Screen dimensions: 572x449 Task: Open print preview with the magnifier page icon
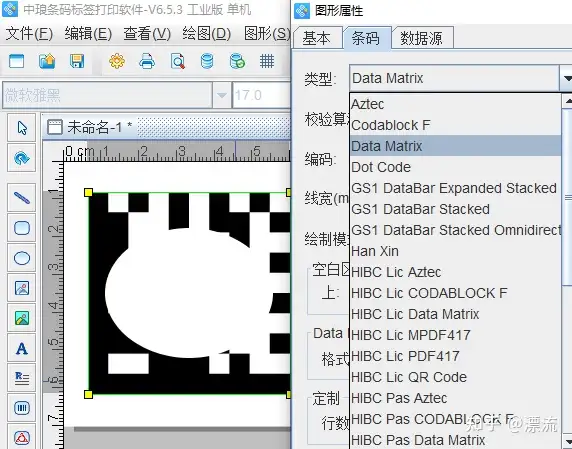(x=177, y=61)
